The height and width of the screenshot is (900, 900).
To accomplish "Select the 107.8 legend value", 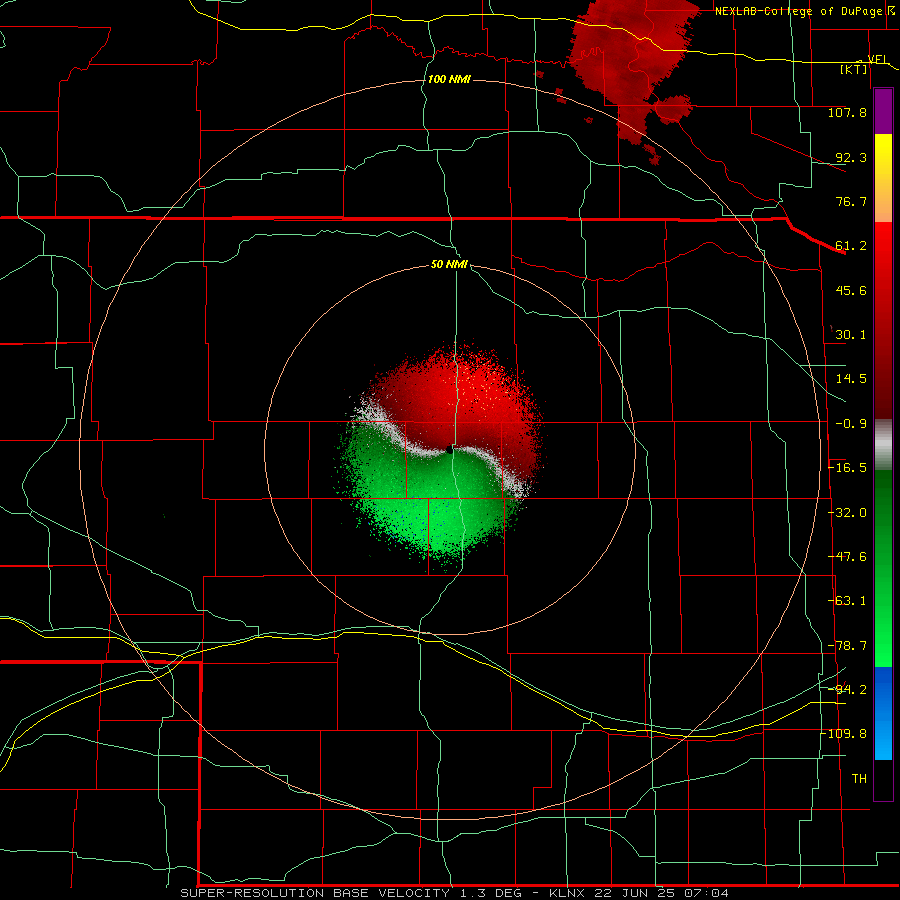I will (847, 112).
